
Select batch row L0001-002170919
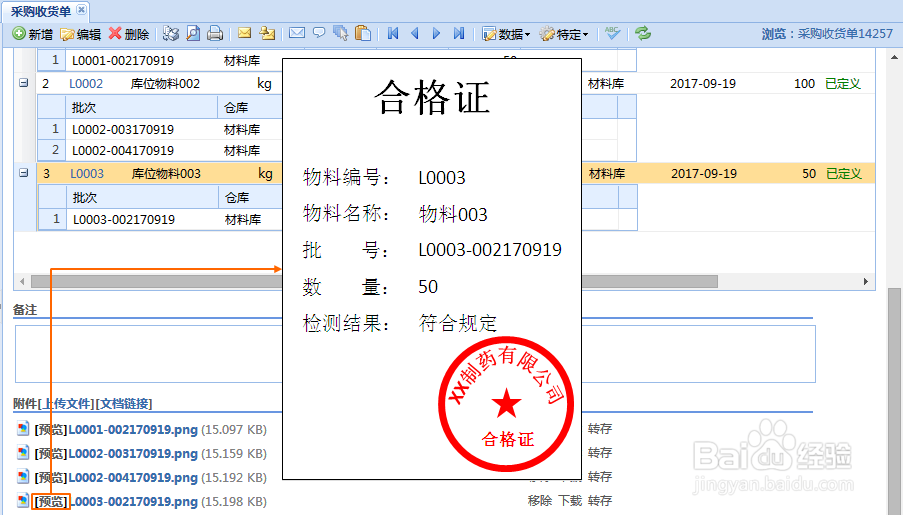pos(123,61)
